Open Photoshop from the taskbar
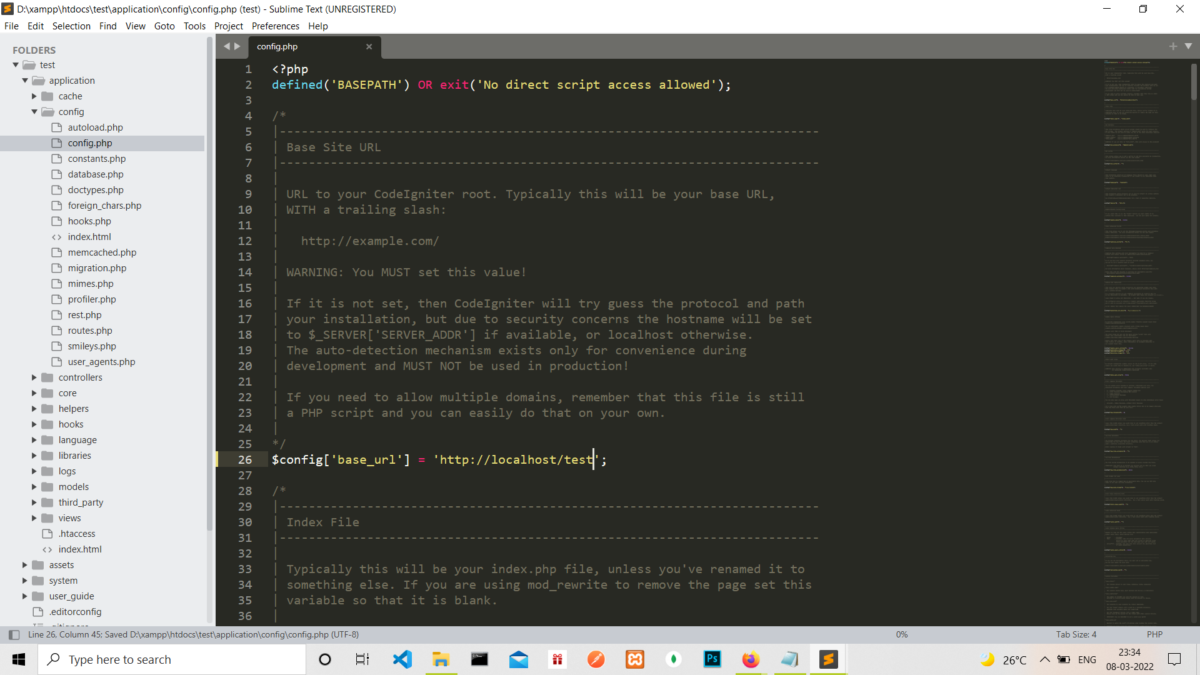The image size is (1200, 675). click(711, 659)
